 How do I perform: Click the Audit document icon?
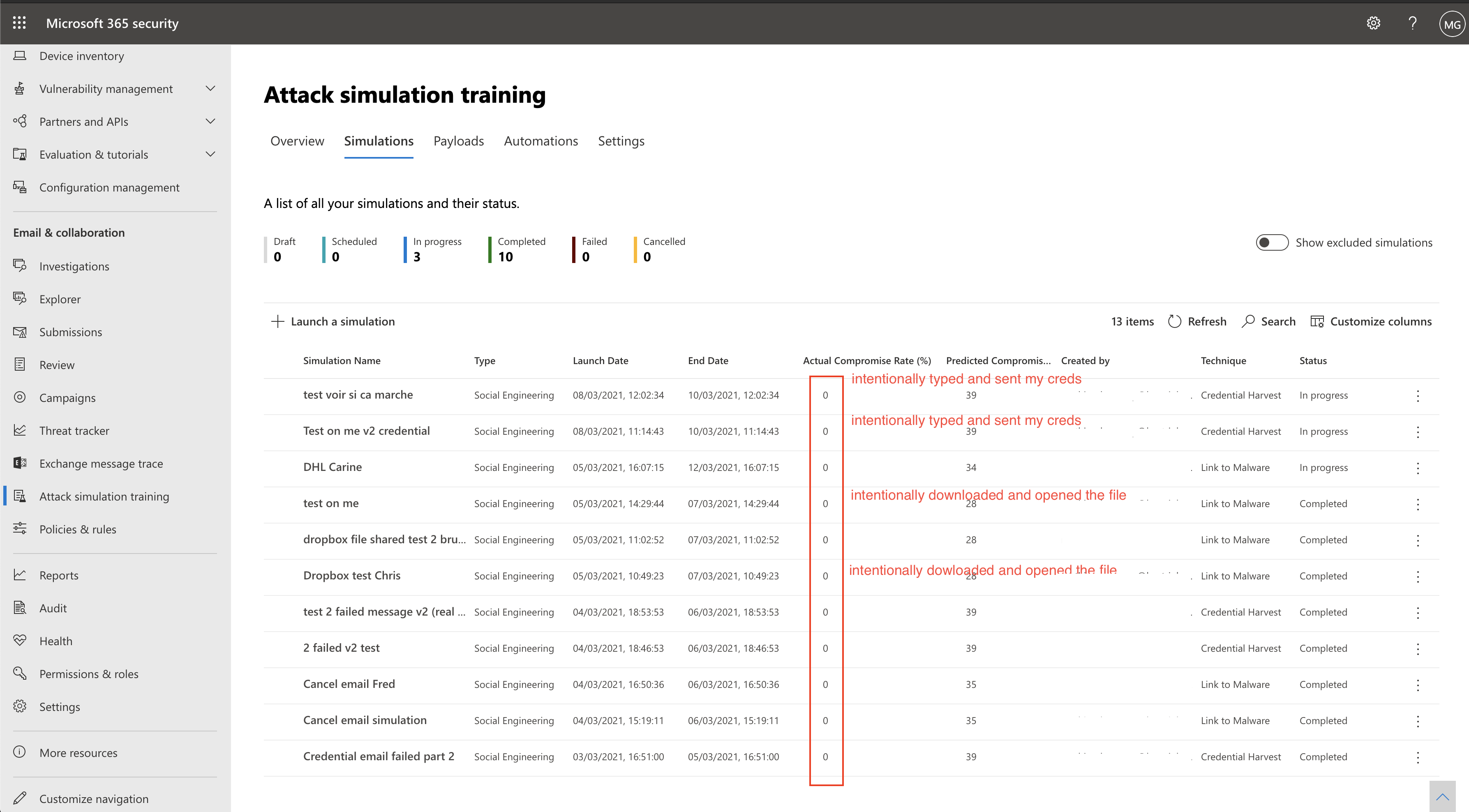point(20,608)
